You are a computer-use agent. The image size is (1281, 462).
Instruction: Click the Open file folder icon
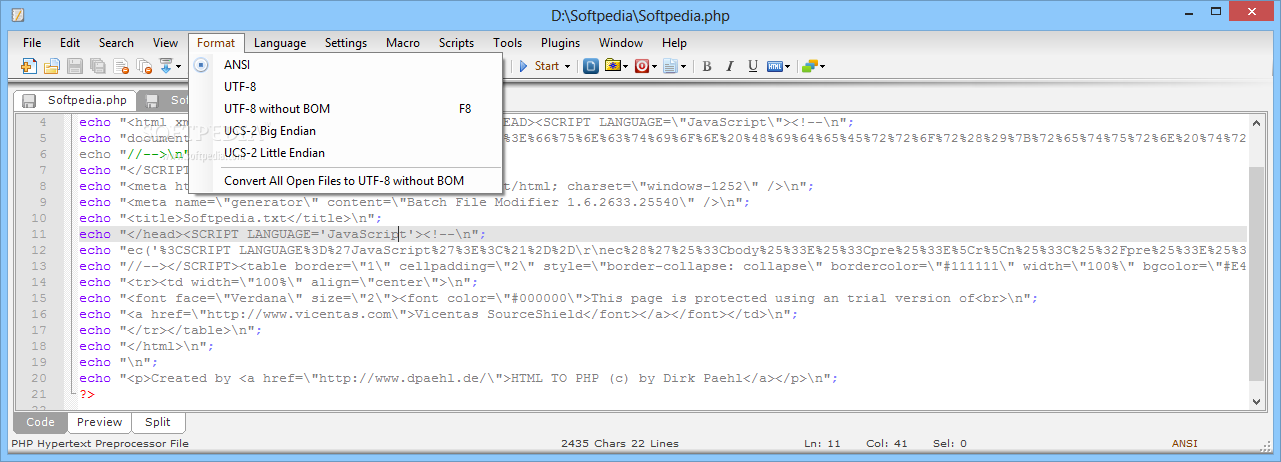tap(51, 67)
